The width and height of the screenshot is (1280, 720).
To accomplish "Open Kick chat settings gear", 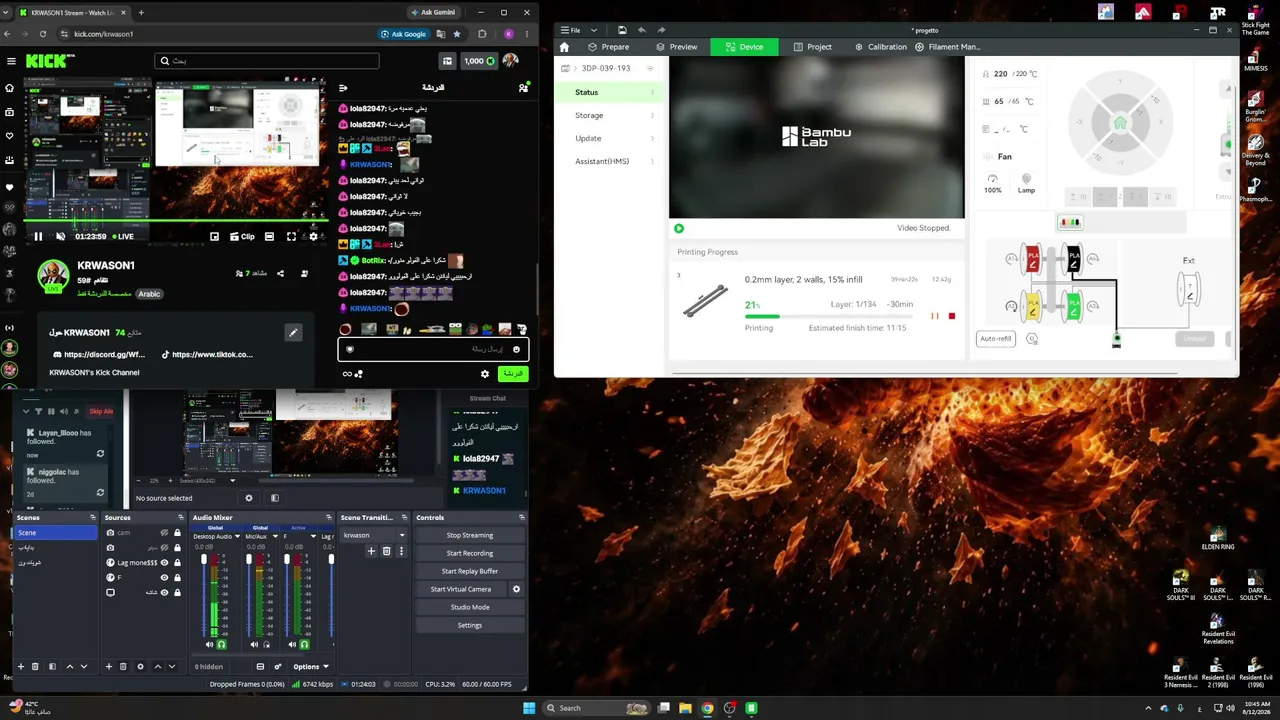I will (485, 374).
